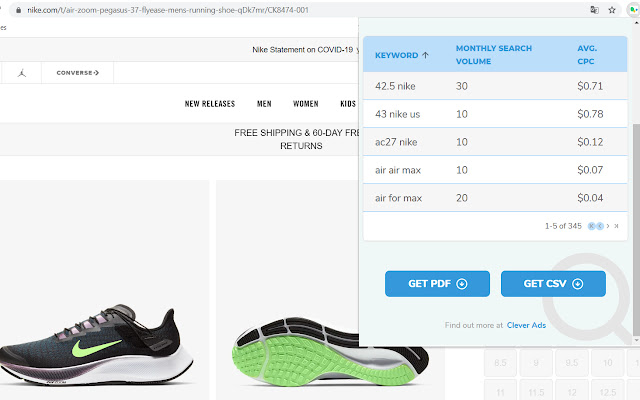
Task: Open the Women menu item
Action: click(306, 104)
